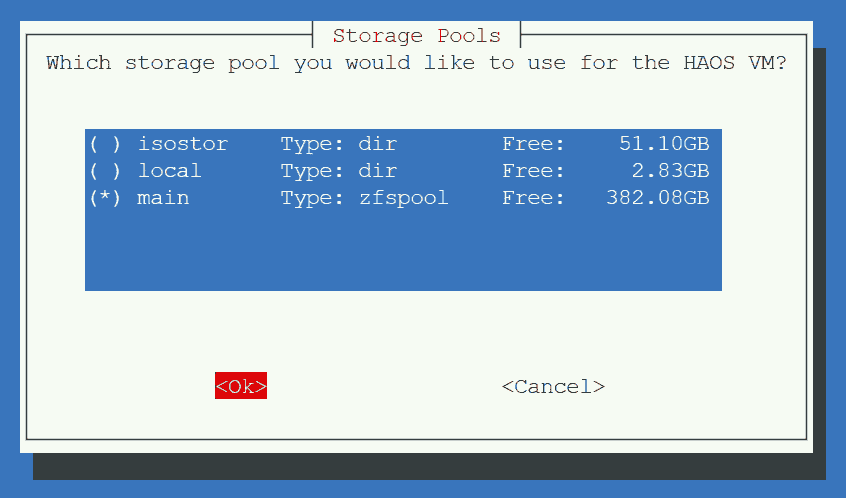Choose the local pool name
The image size is (846, 498).
coord(169,171)
